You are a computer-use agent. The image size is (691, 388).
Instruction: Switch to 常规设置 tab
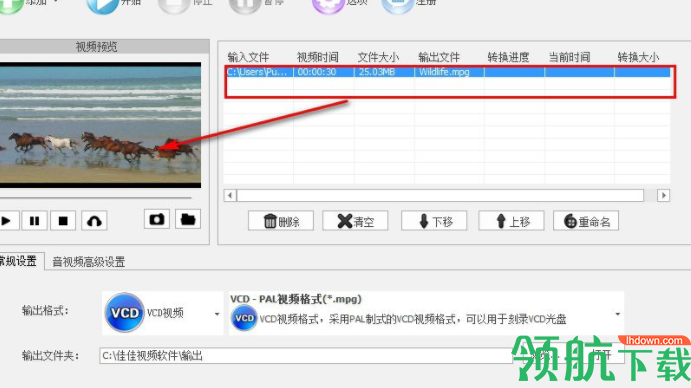[x=19, y=261]
